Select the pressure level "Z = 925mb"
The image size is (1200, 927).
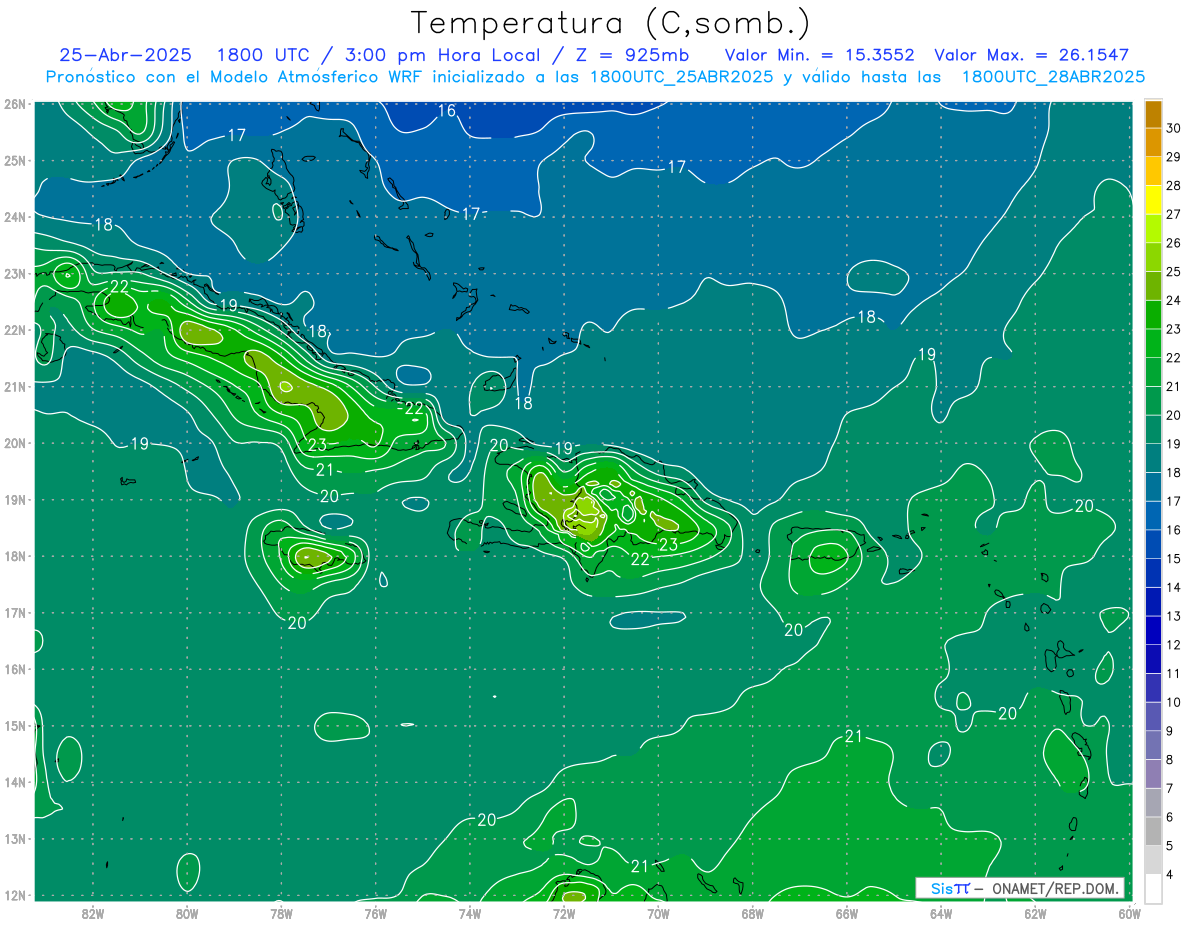click(631, 55)
